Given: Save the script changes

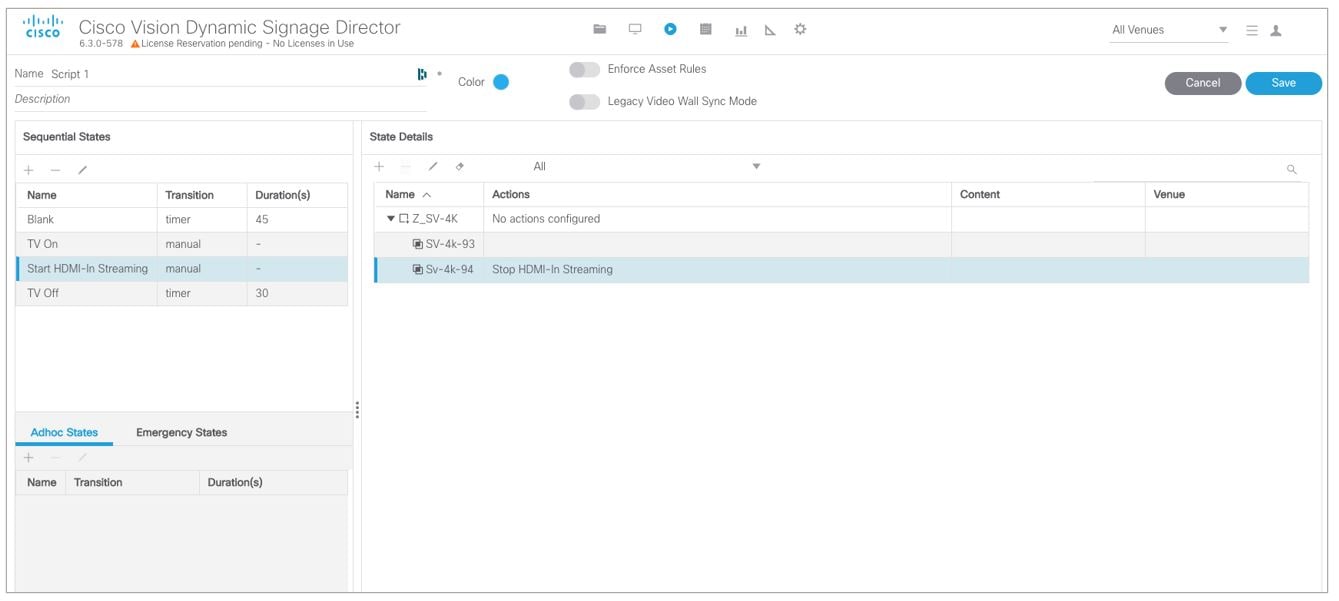Looking at the screenshot, I should pyautogui.click(x=1283, y=83).
